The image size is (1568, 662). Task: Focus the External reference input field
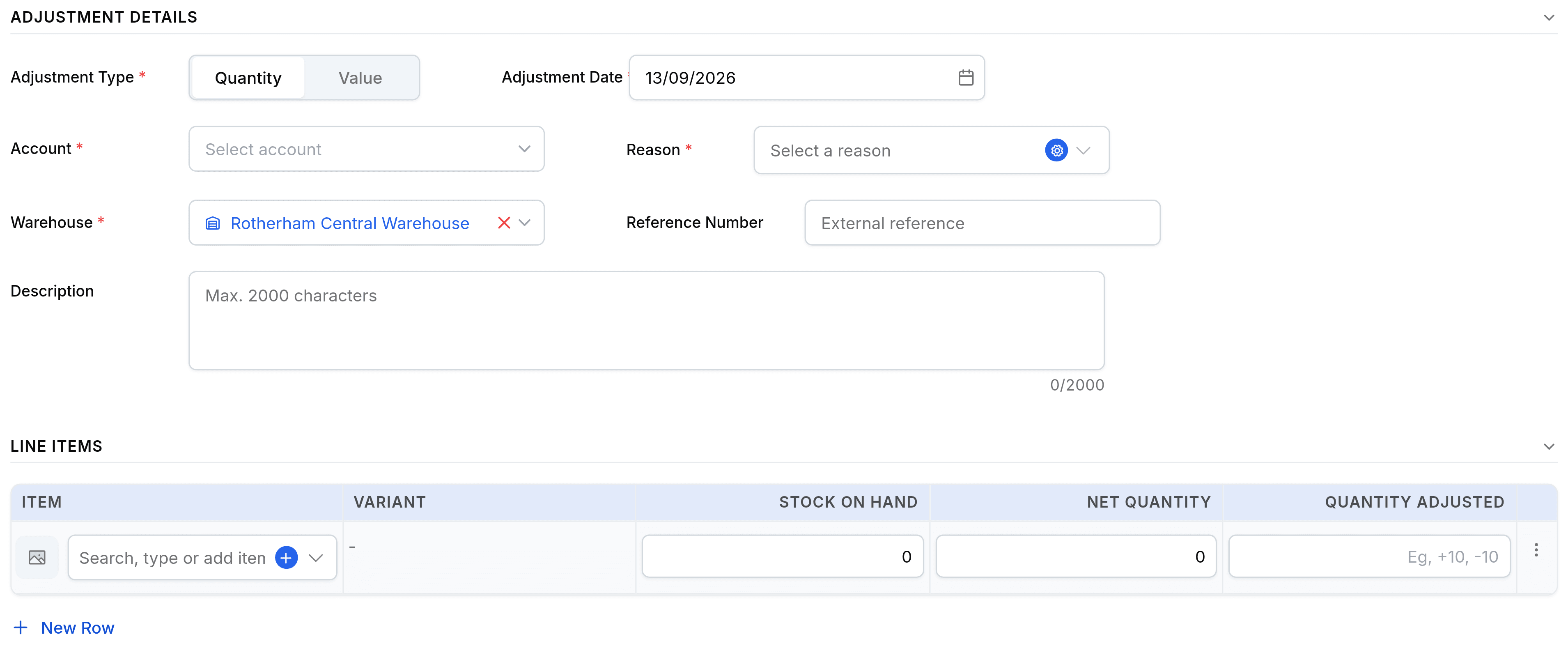982,223
